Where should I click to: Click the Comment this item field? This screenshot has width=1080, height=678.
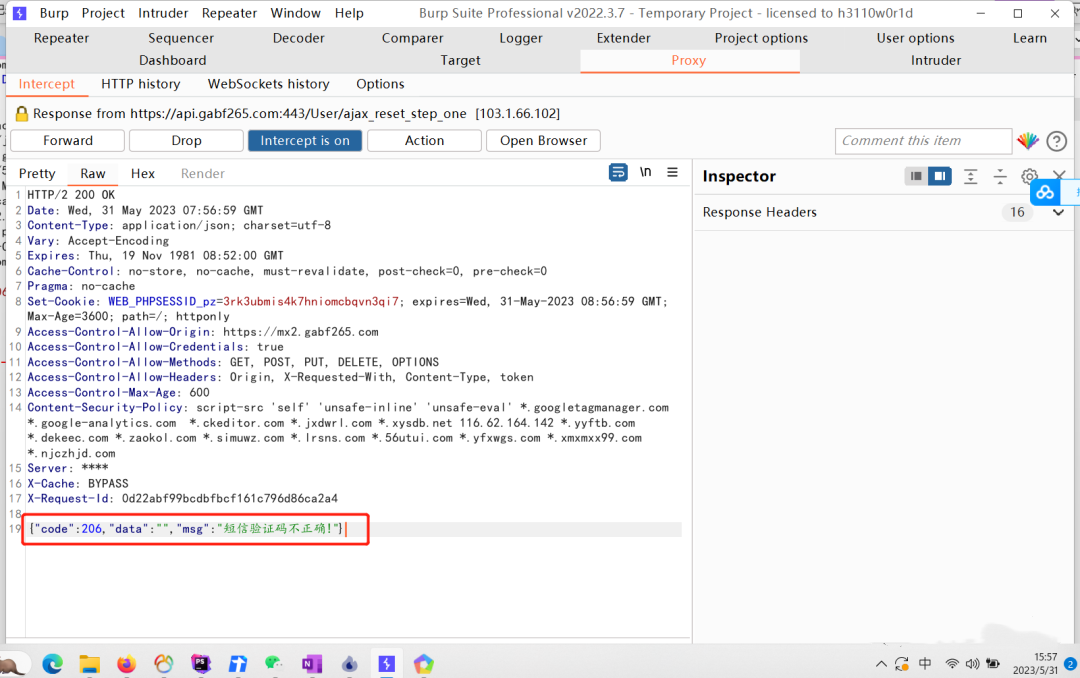(x=923, y=141)
